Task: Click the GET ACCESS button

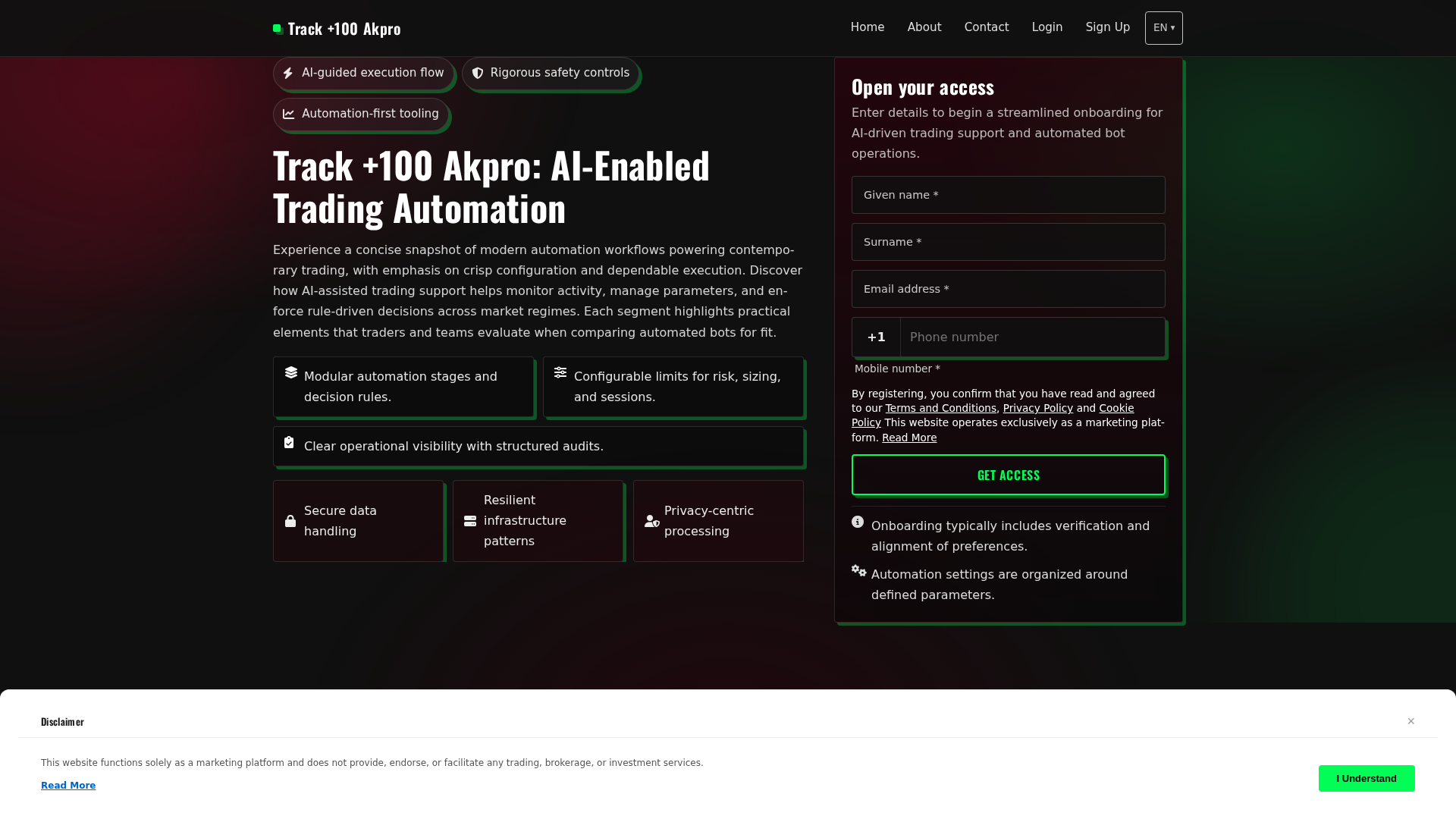Action: [1009, 475]
